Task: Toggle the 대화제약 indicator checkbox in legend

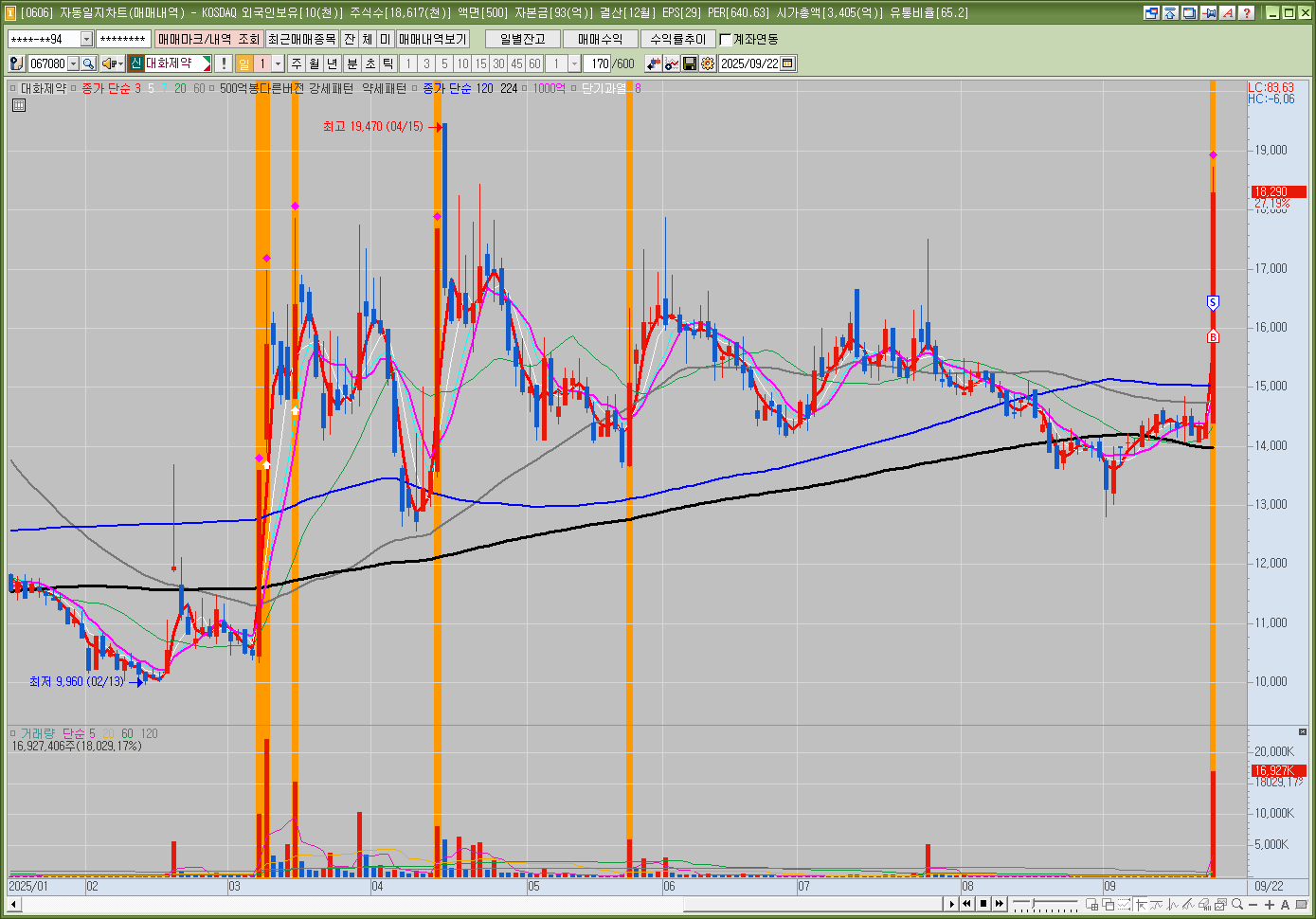Action: (13, 88)
